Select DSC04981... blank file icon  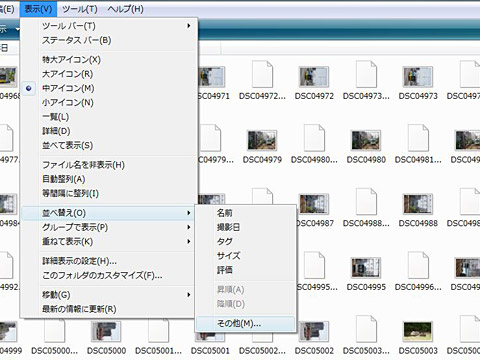click(418, 138)
